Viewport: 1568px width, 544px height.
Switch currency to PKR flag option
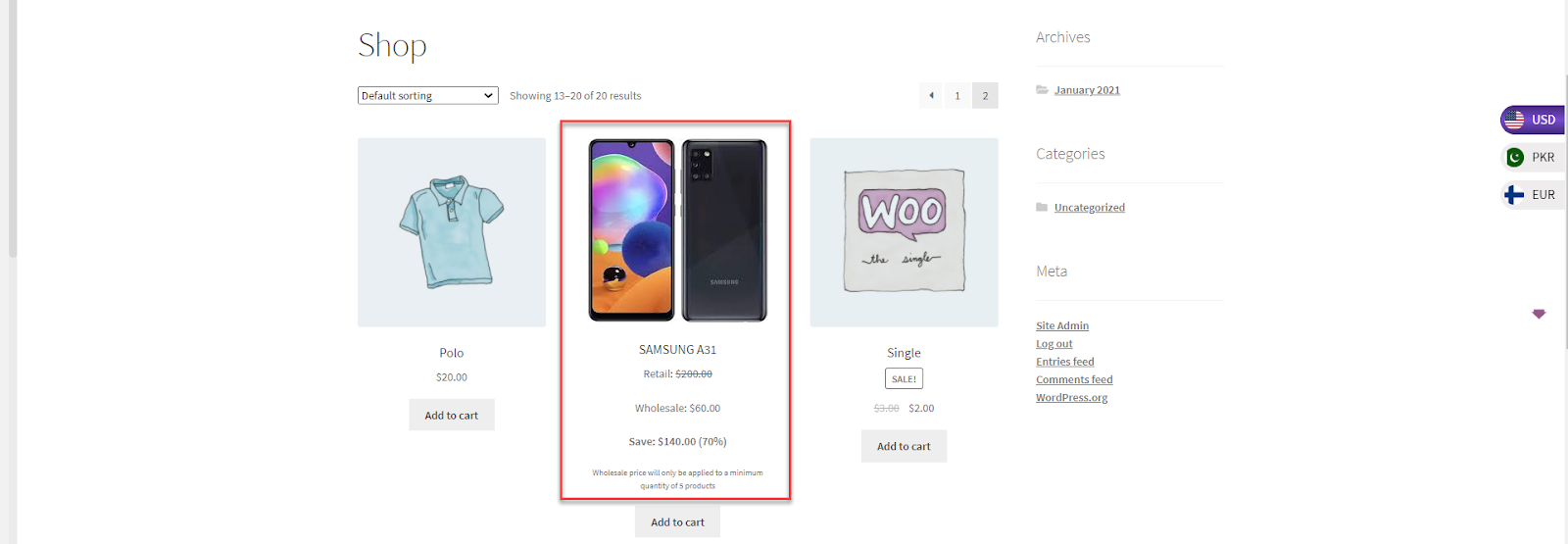(1533, 157)
